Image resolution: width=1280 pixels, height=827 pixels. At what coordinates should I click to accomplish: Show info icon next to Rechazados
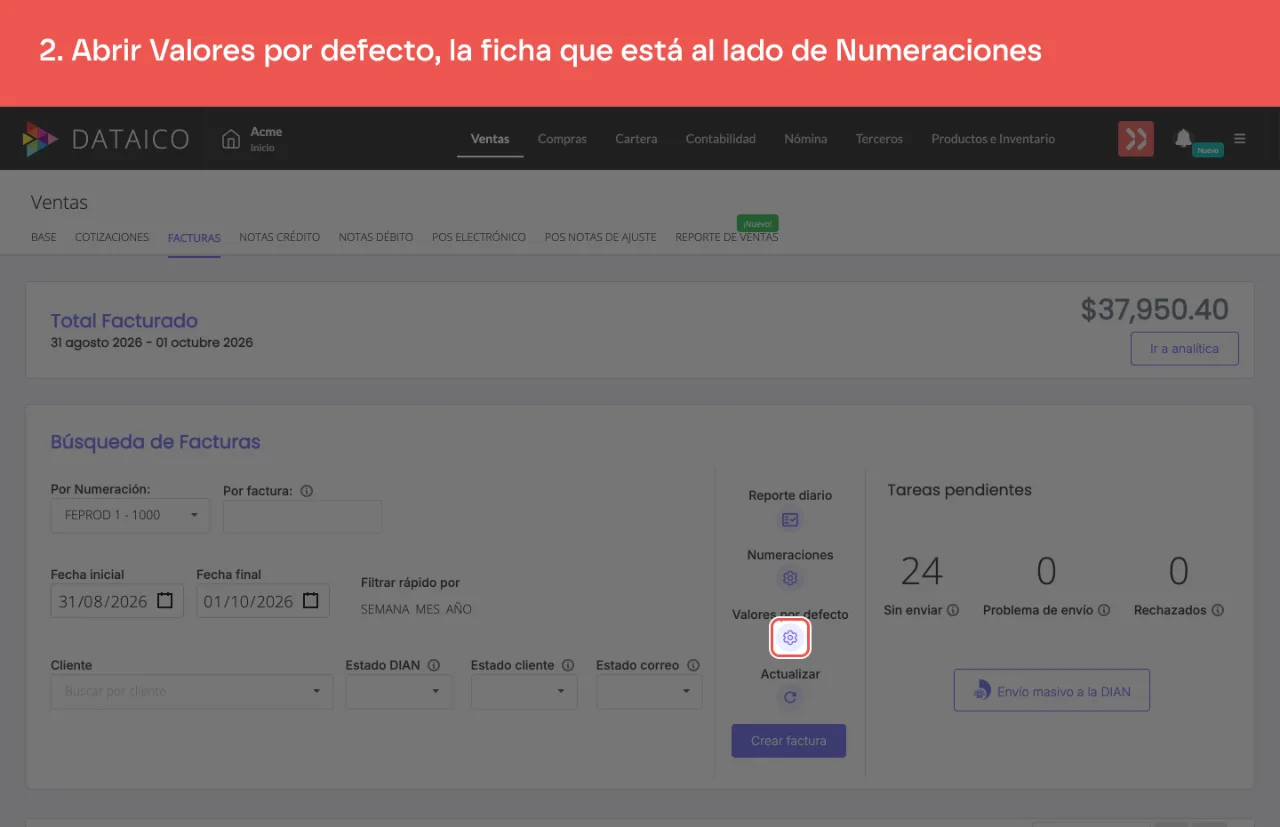point(1218,610)
